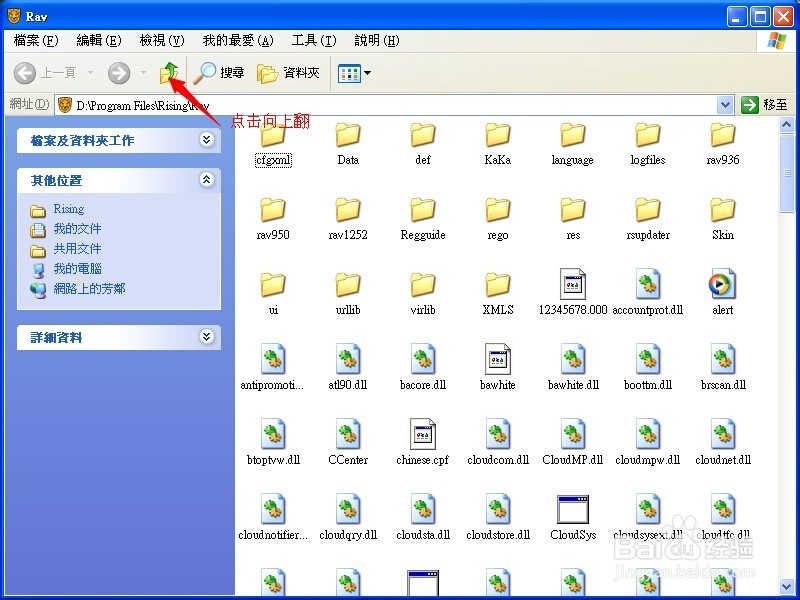Select the urllib folder icon
The image size is (800, 600).
348,285
